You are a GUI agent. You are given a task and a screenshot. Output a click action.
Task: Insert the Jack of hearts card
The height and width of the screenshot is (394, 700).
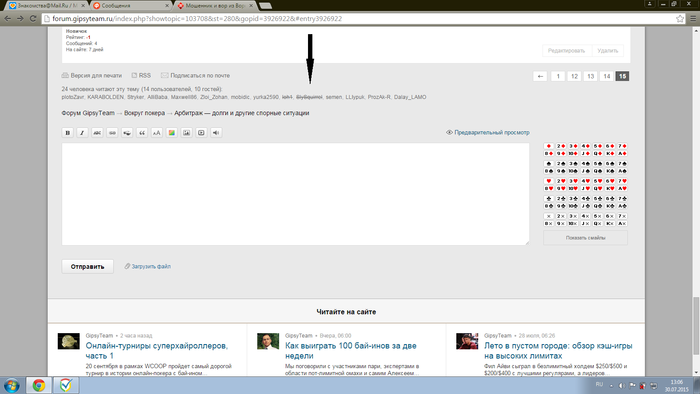click(x=585, y=188)
